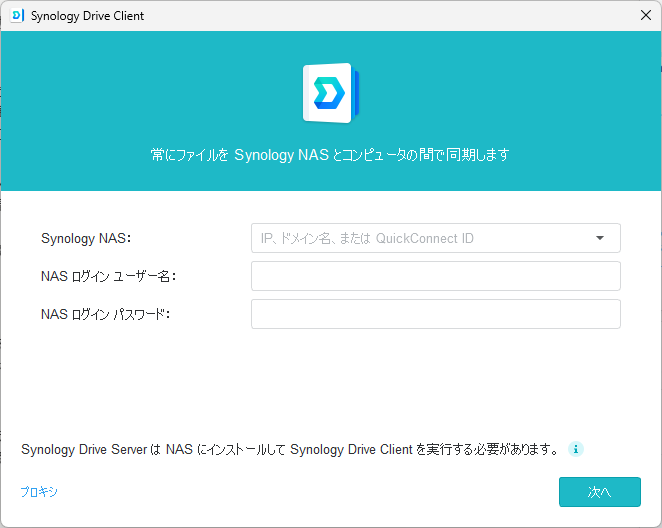Viewport: 662px width, 528px height.
Task: Open the プロキシ proxy settings link
Action: tap(39, 492)
